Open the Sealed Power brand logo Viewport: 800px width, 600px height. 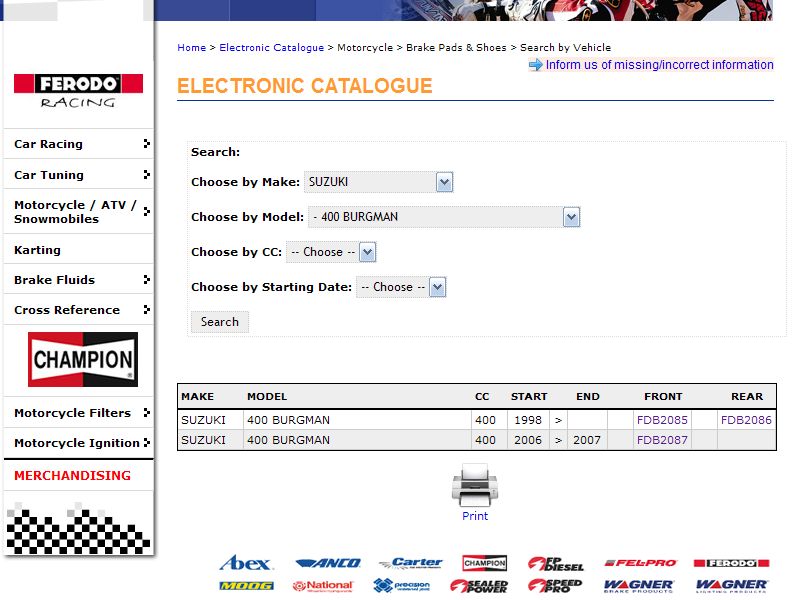tap(479, 586)
